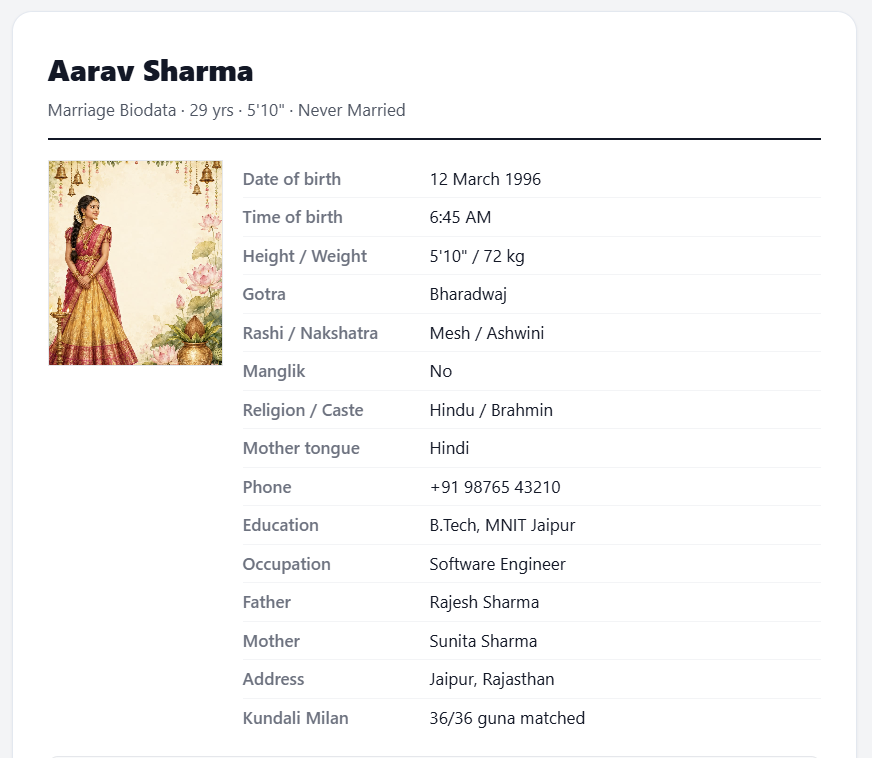Image resolution: width=872 pixels, height=758 pixels.
Task: Select the Rajesh Sharma value
Action: pyautogui.click(x=484, y=602)
